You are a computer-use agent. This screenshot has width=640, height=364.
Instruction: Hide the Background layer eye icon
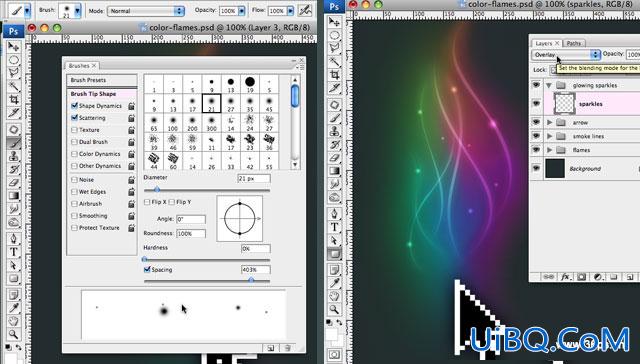pos(536,169)
